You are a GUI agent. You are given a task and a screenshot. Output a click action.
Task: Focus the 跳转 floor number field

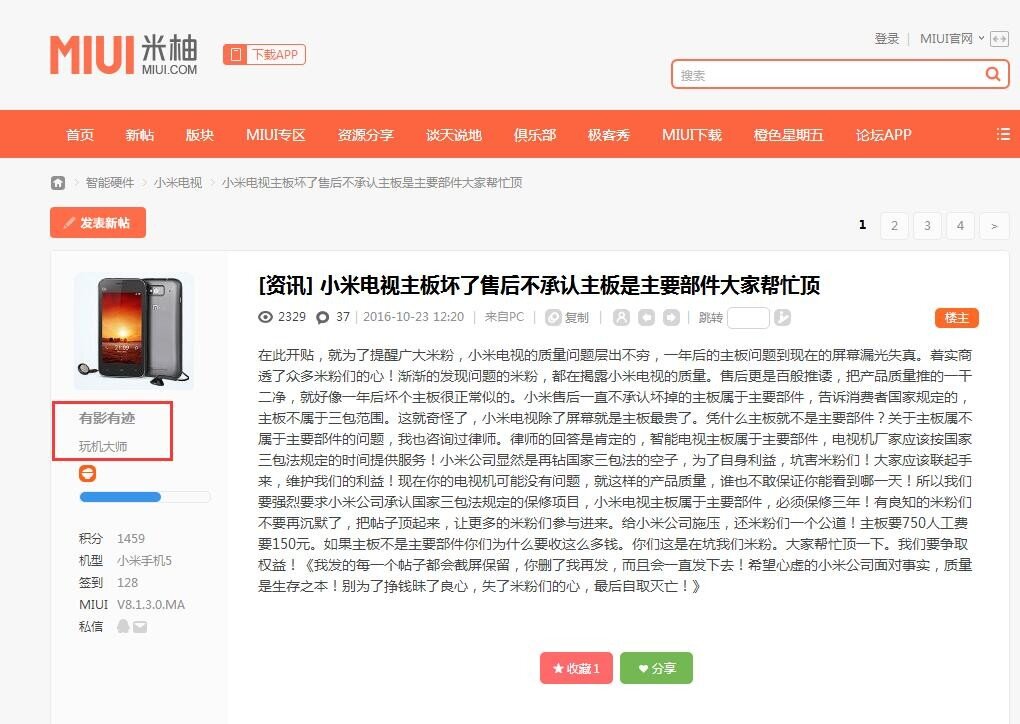click(x=748, y=317)
